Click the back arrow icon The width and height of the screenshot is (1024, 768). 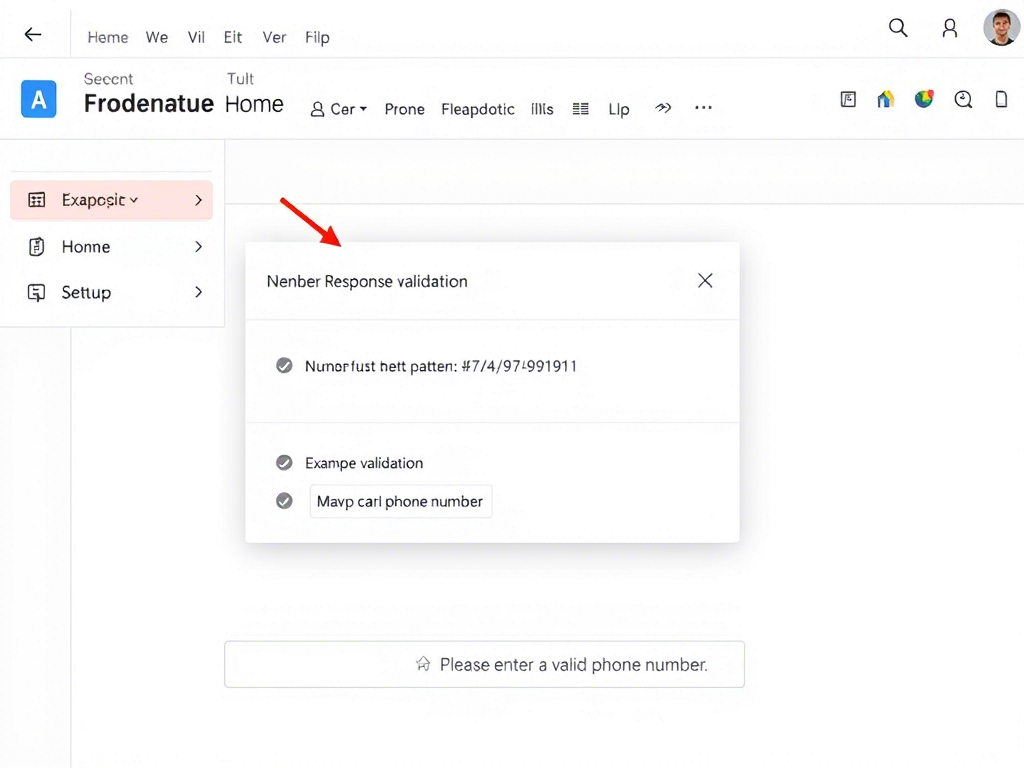[x=33, y=35]
